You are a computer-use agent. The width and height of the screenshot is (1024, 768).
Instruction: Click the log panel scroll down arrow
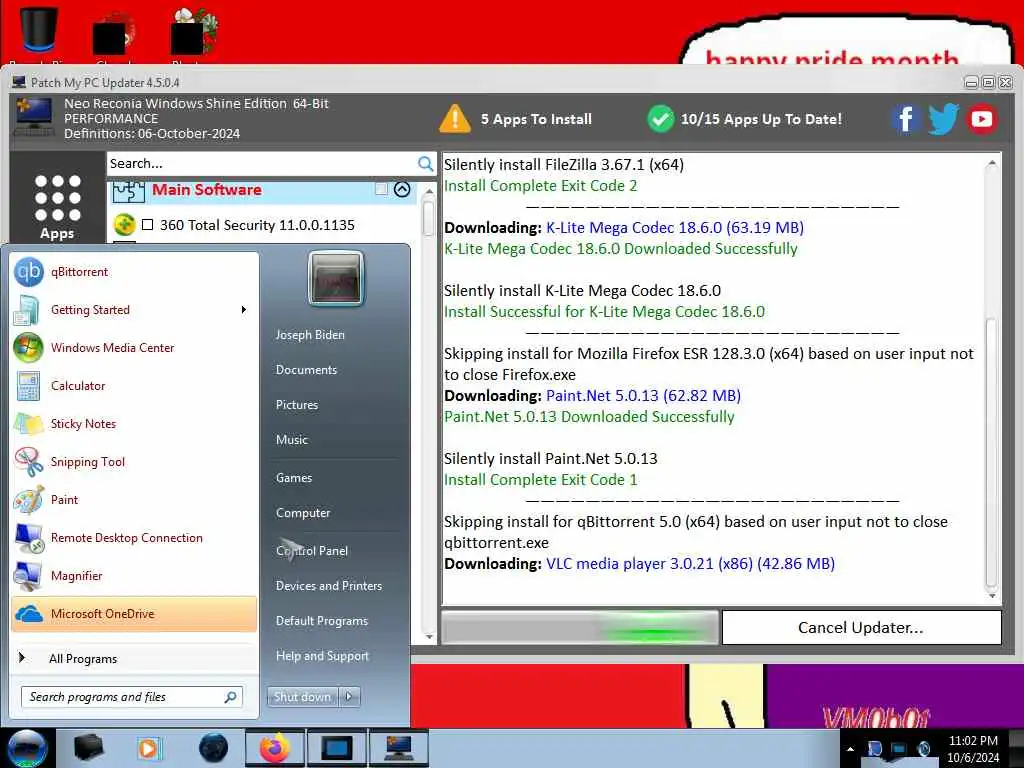click(x=991, y=596)
